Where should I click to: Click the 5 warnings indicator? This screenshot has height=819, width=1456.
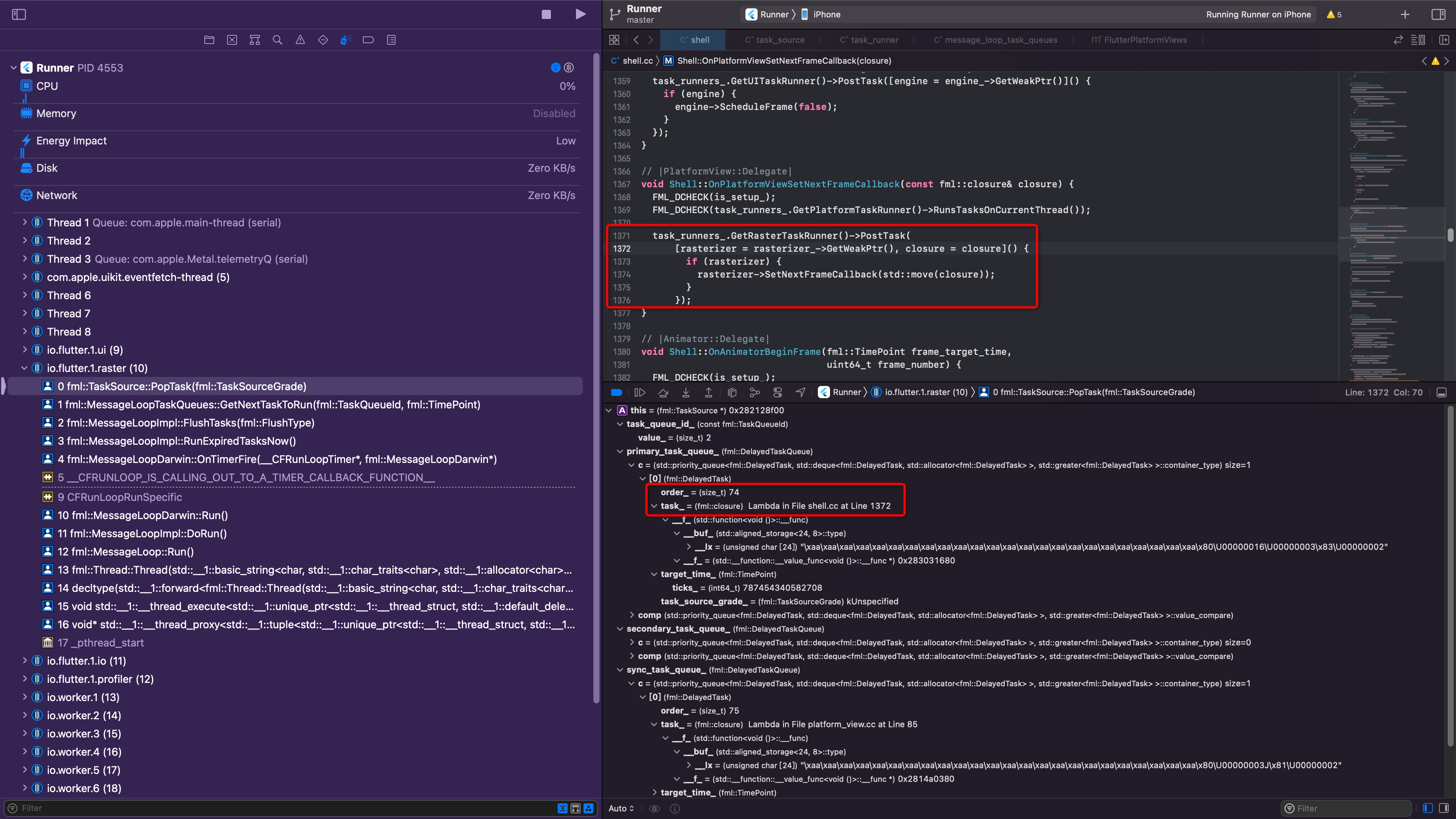[x=1334, y=15]
